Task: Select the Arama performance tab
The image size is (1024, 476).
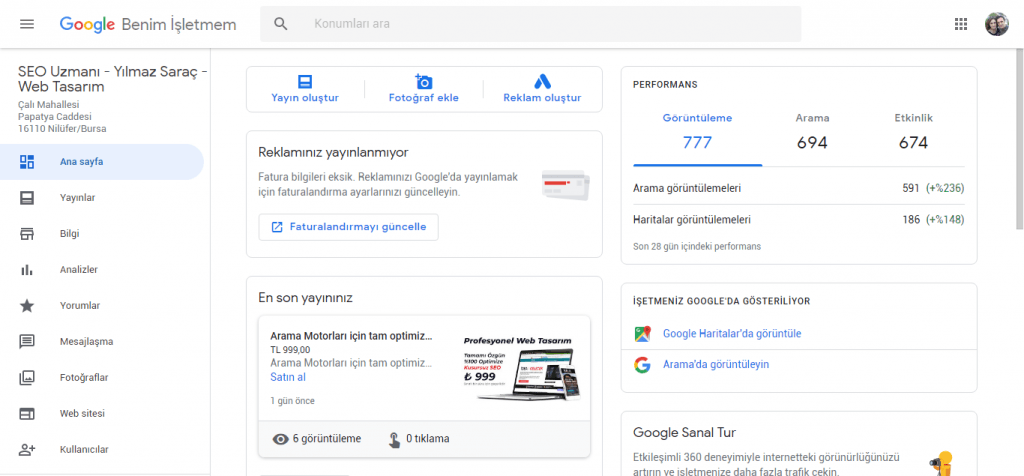Action: (812, 133)
